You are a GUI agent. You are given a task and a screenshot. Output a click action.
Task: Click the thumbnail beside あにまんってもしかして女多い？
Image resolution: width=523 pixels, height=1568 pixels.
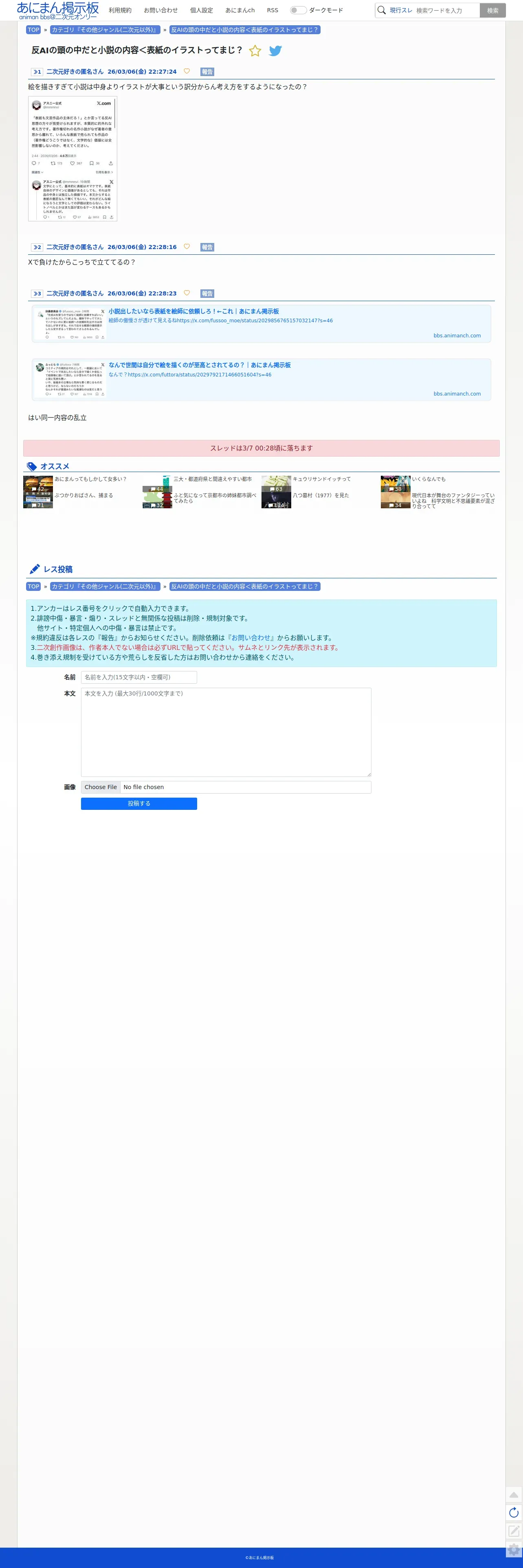[38, 484]
